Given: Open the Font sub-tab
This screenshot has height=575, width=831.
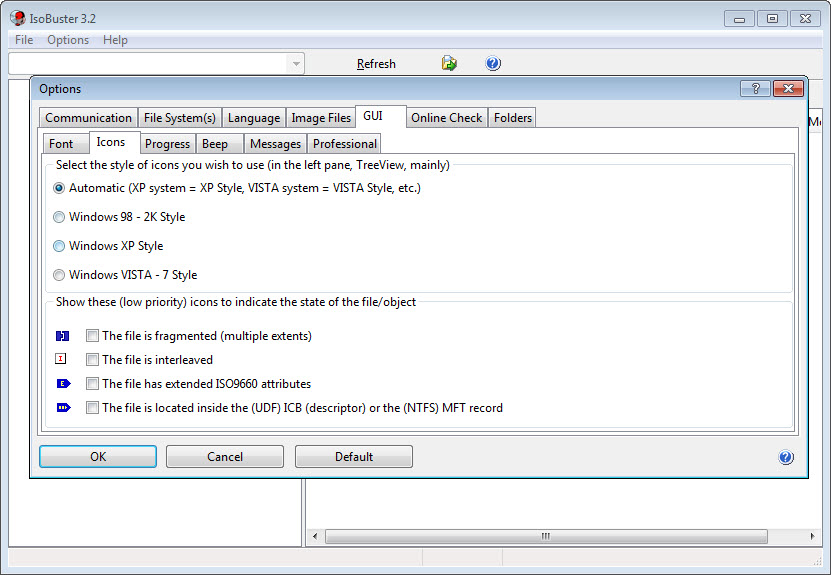Looking at the screenshot, I should pyautogui.click(x=66, y=144).
